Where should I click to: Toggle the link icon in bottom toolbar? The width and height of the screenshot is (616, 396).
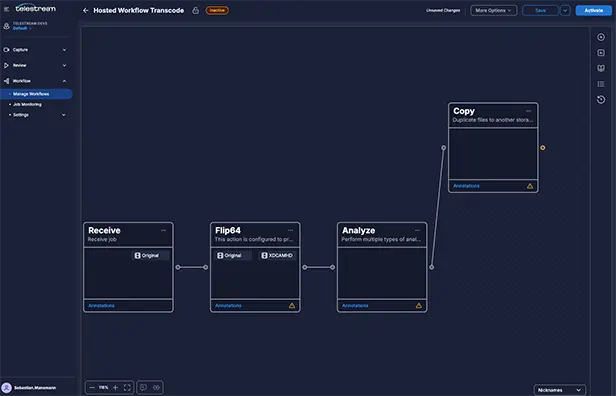[x=156, y=388]
